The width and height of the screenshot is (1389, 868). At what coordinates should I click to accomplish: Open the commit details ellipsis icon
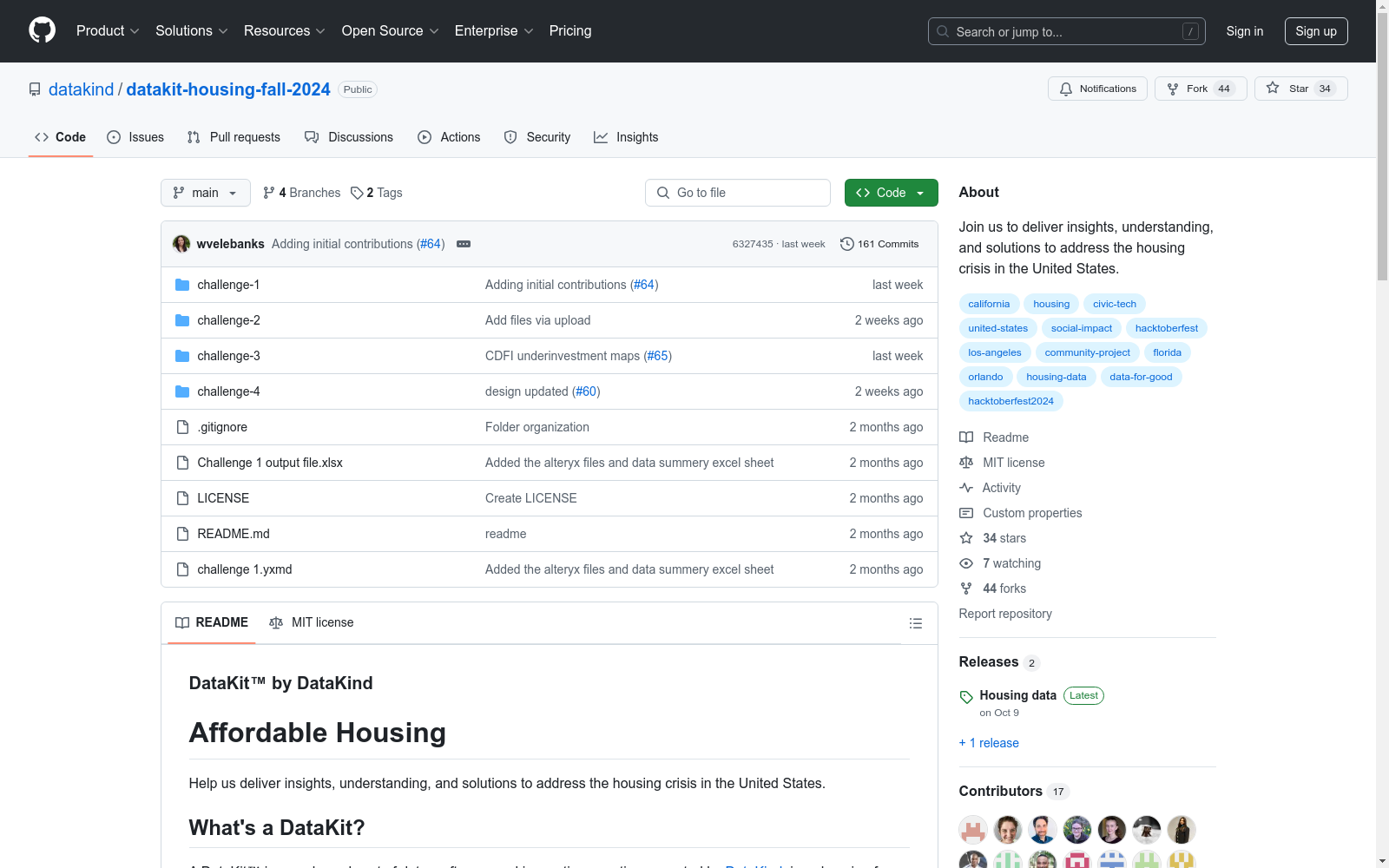tap(464, 244)
